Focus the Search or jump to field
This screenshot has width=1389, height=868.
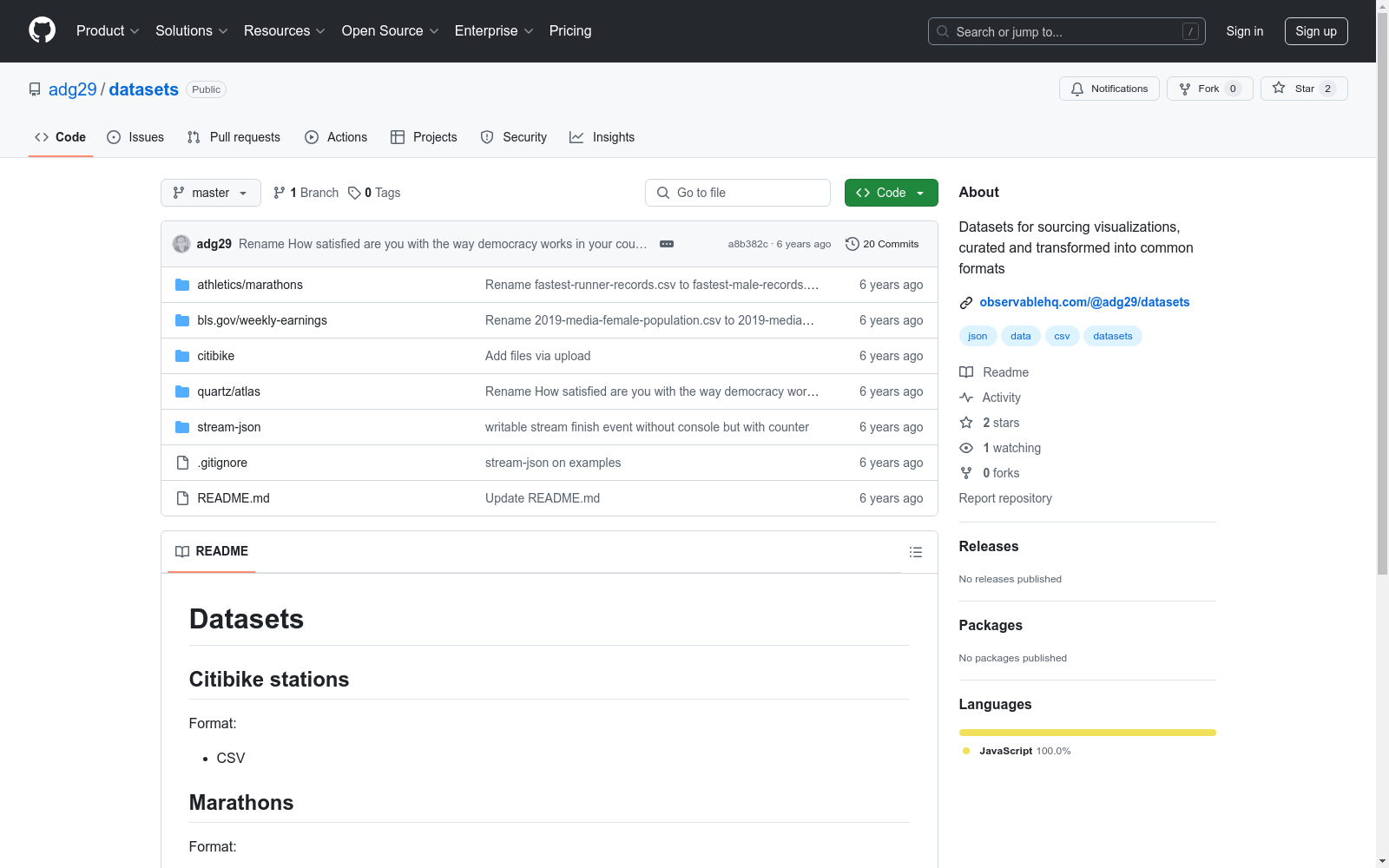(1066, 31)
